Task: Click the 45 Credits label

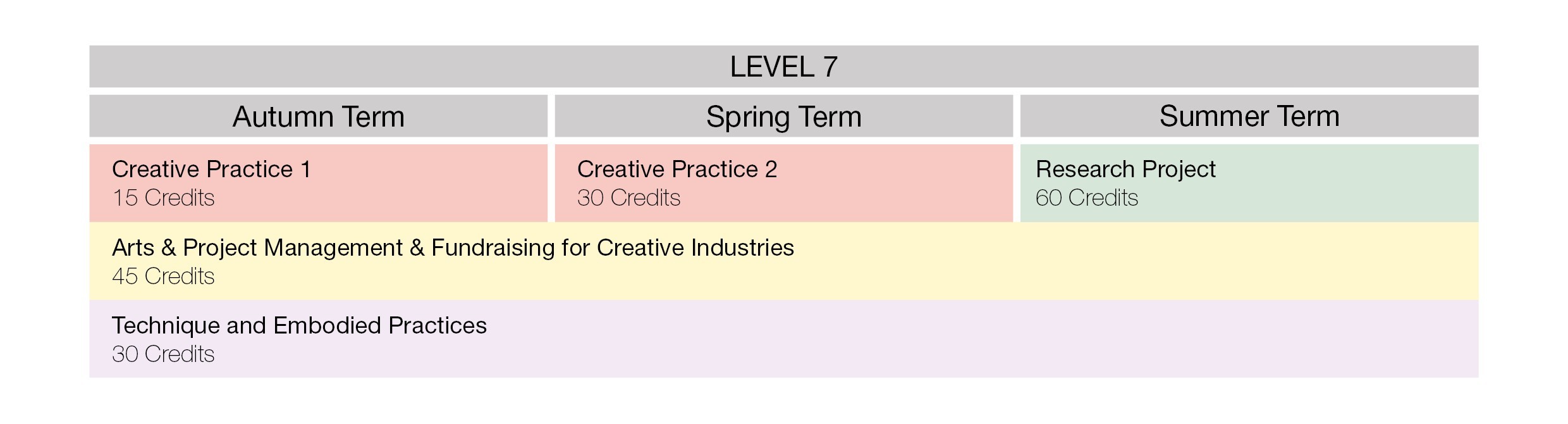Action: click(x=163, y=277)
